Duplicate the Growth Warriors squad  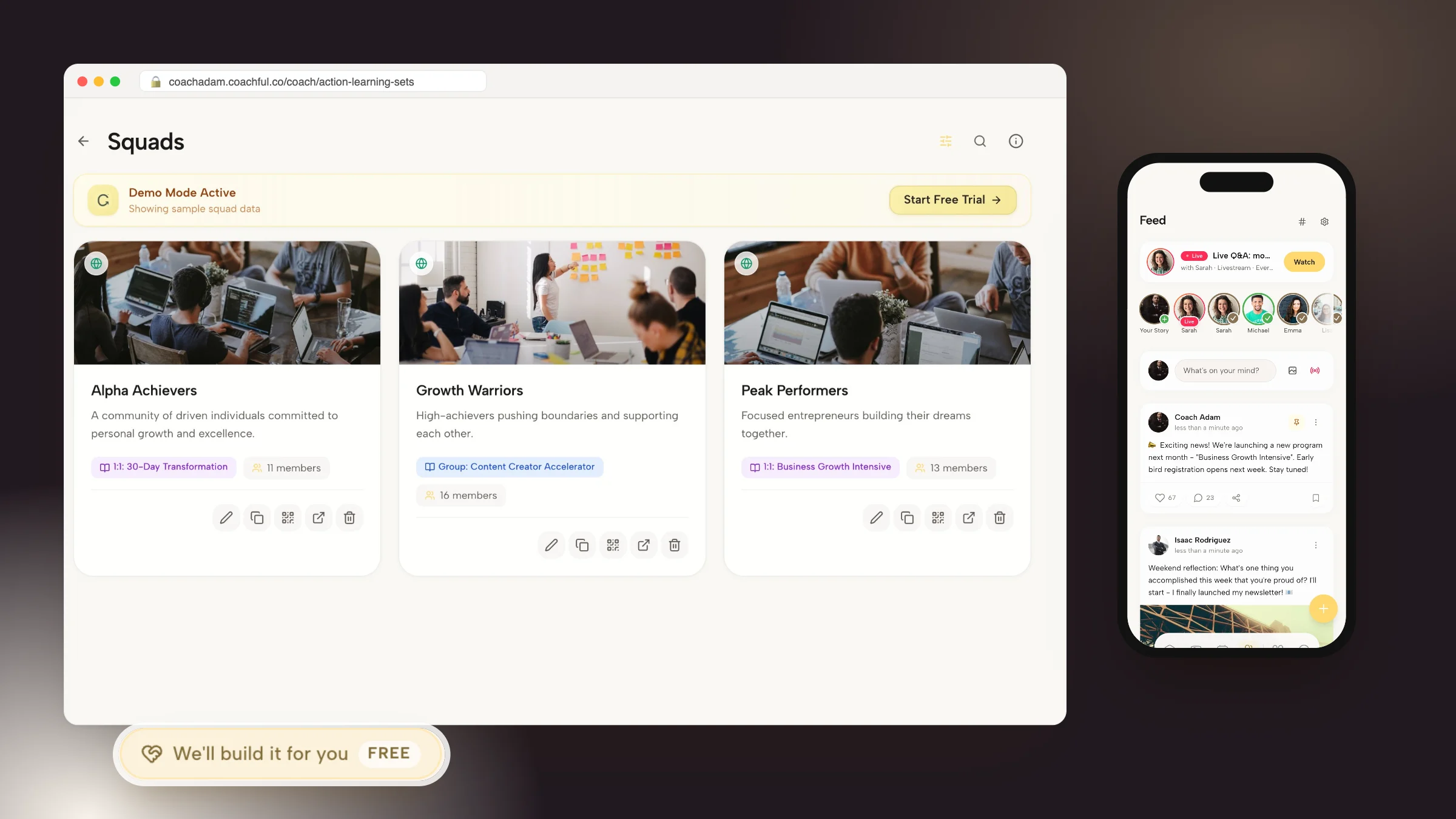click(582, 545)
